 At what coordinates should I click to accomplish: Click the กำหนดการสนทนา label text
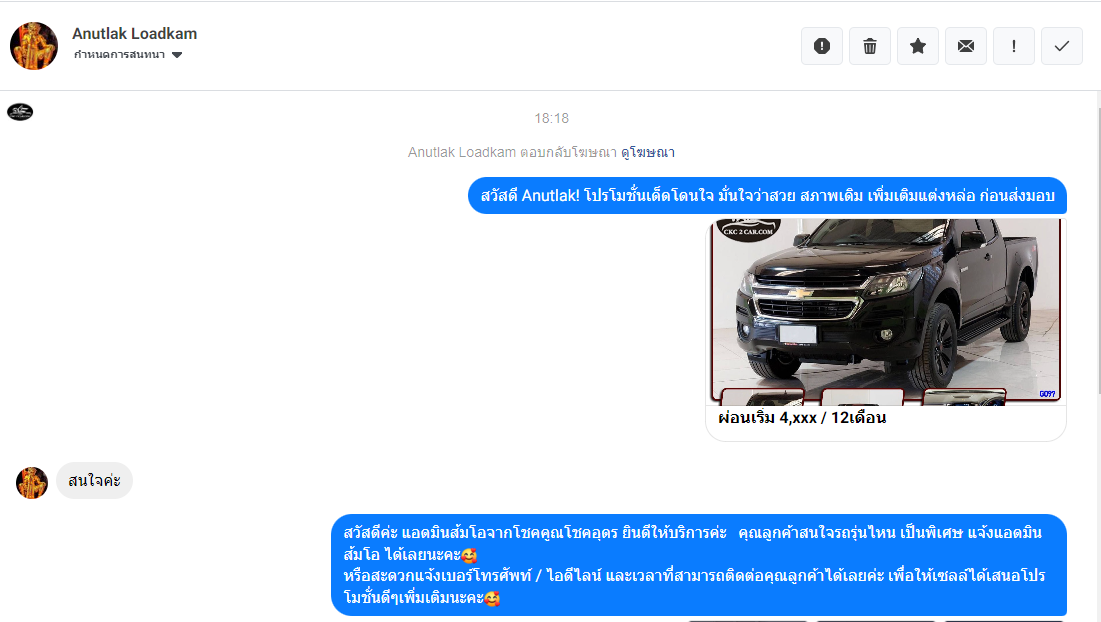point(119,55)
